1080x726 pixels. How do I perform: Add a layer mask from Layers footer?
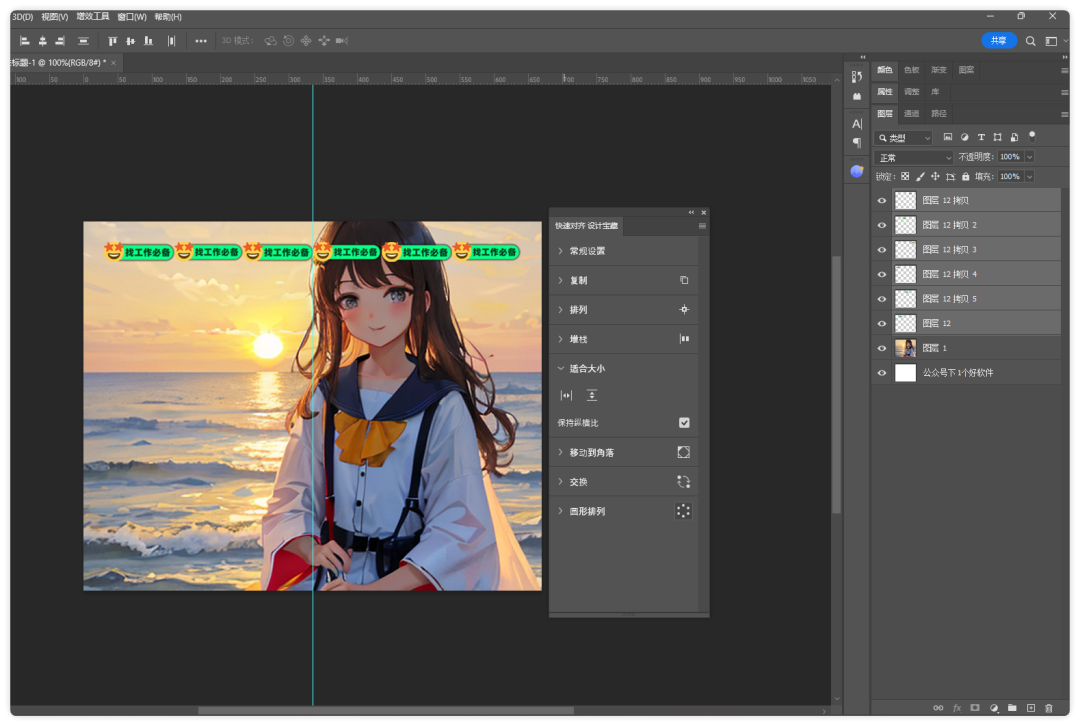975,707
